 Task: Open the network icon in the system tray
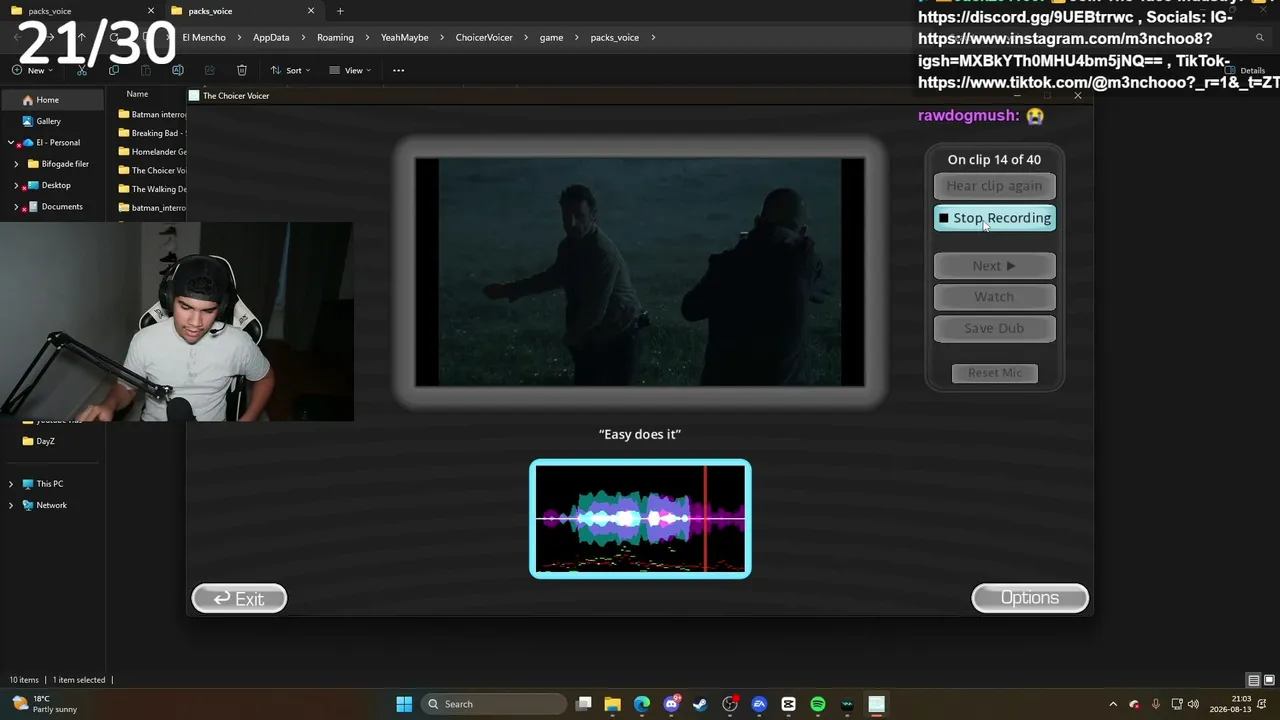[x=1176, y=704]
